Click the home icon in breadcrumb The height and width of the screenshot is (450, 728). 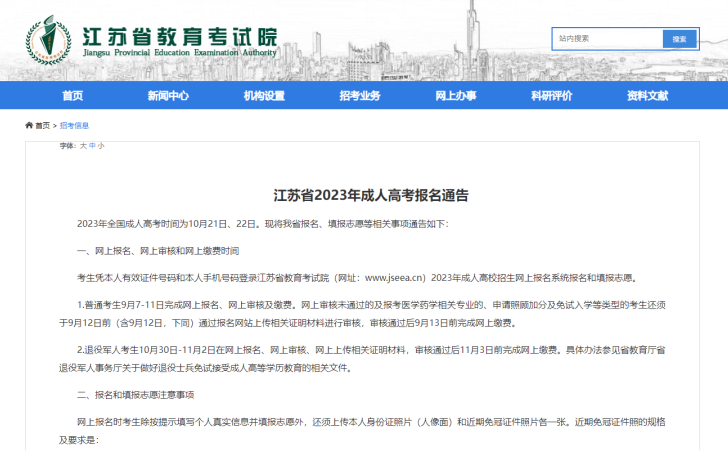pyautogui.click(x=29, y=126)
